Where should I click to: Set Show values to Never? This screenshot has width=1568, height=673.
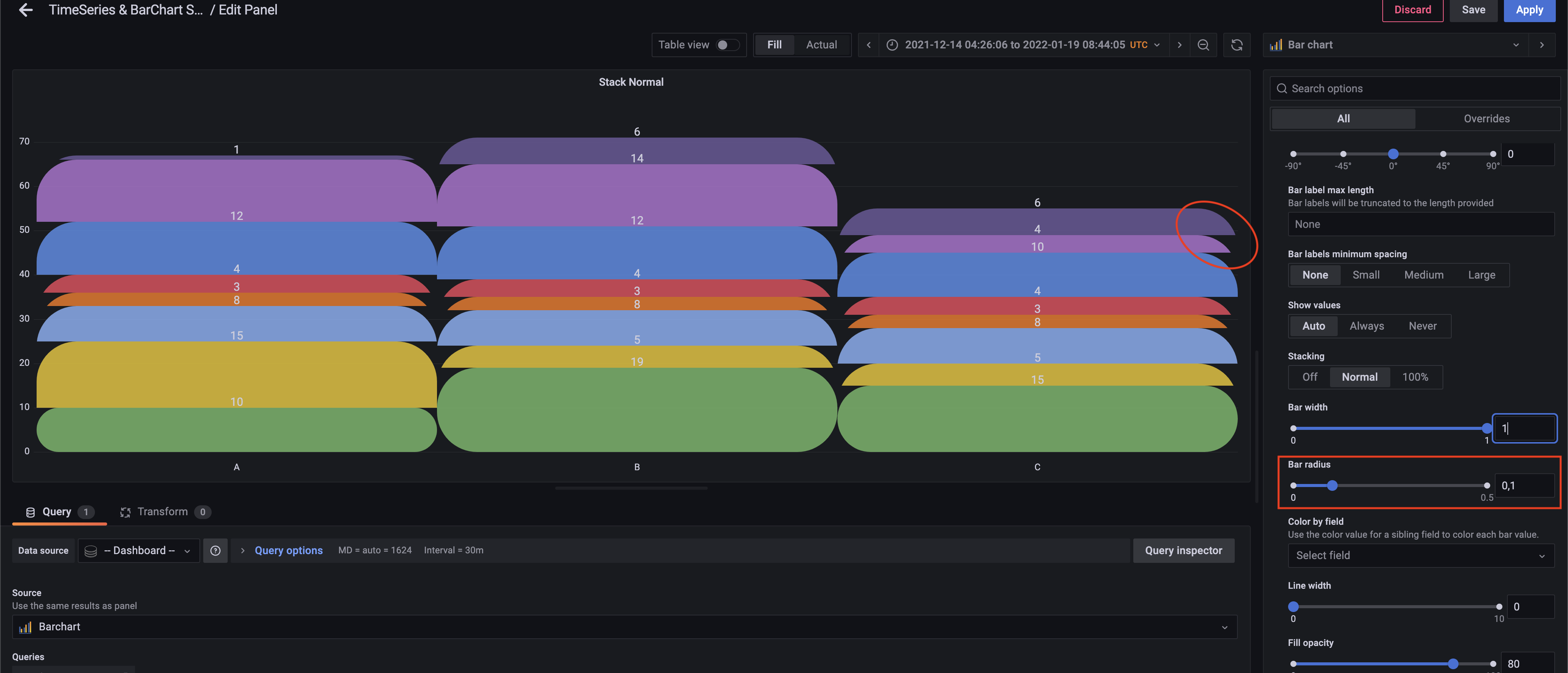[1422, 325]
